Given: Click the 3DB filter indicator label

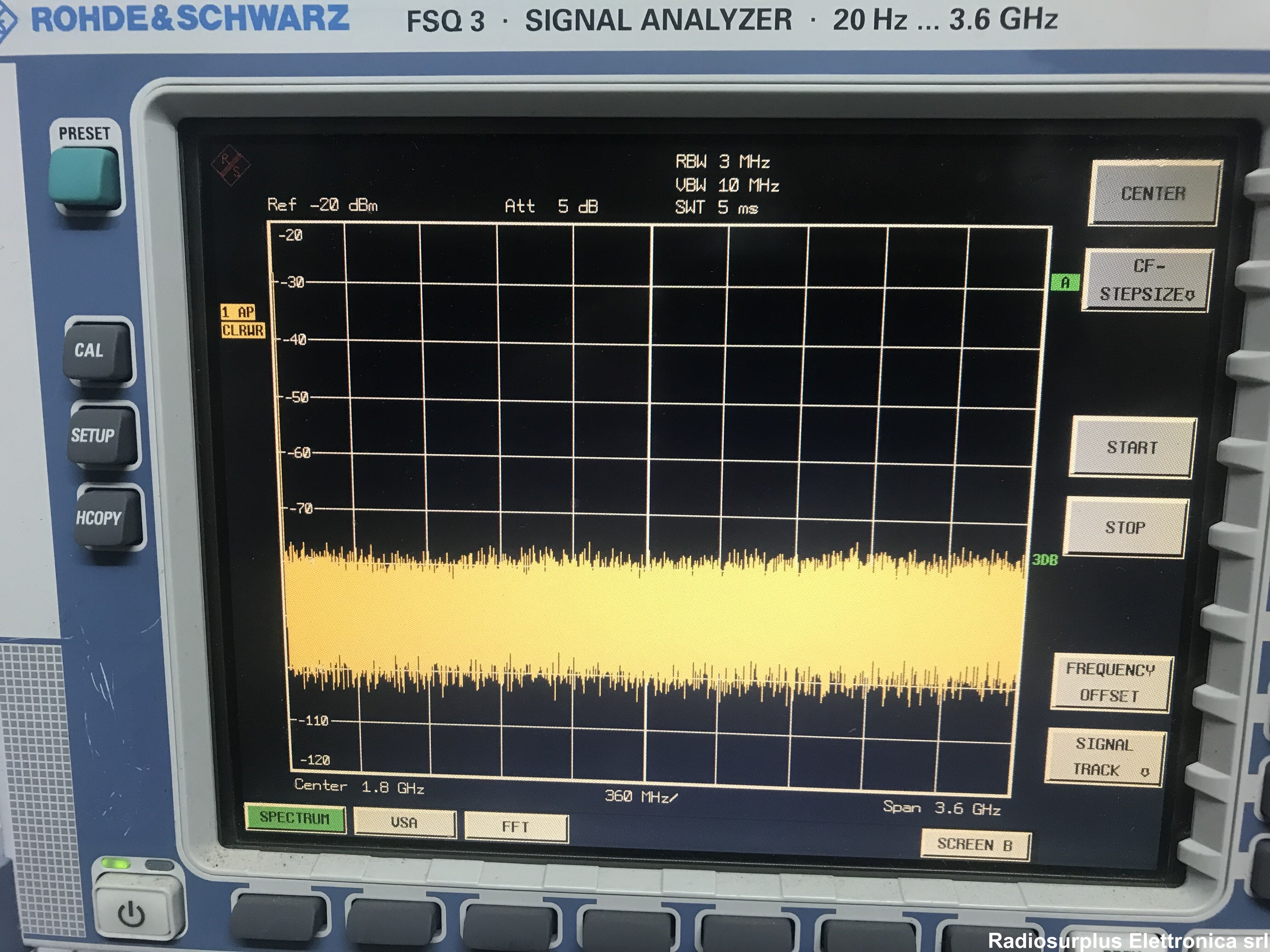Looking at the screenshot, I should (x=1044, y=559).
